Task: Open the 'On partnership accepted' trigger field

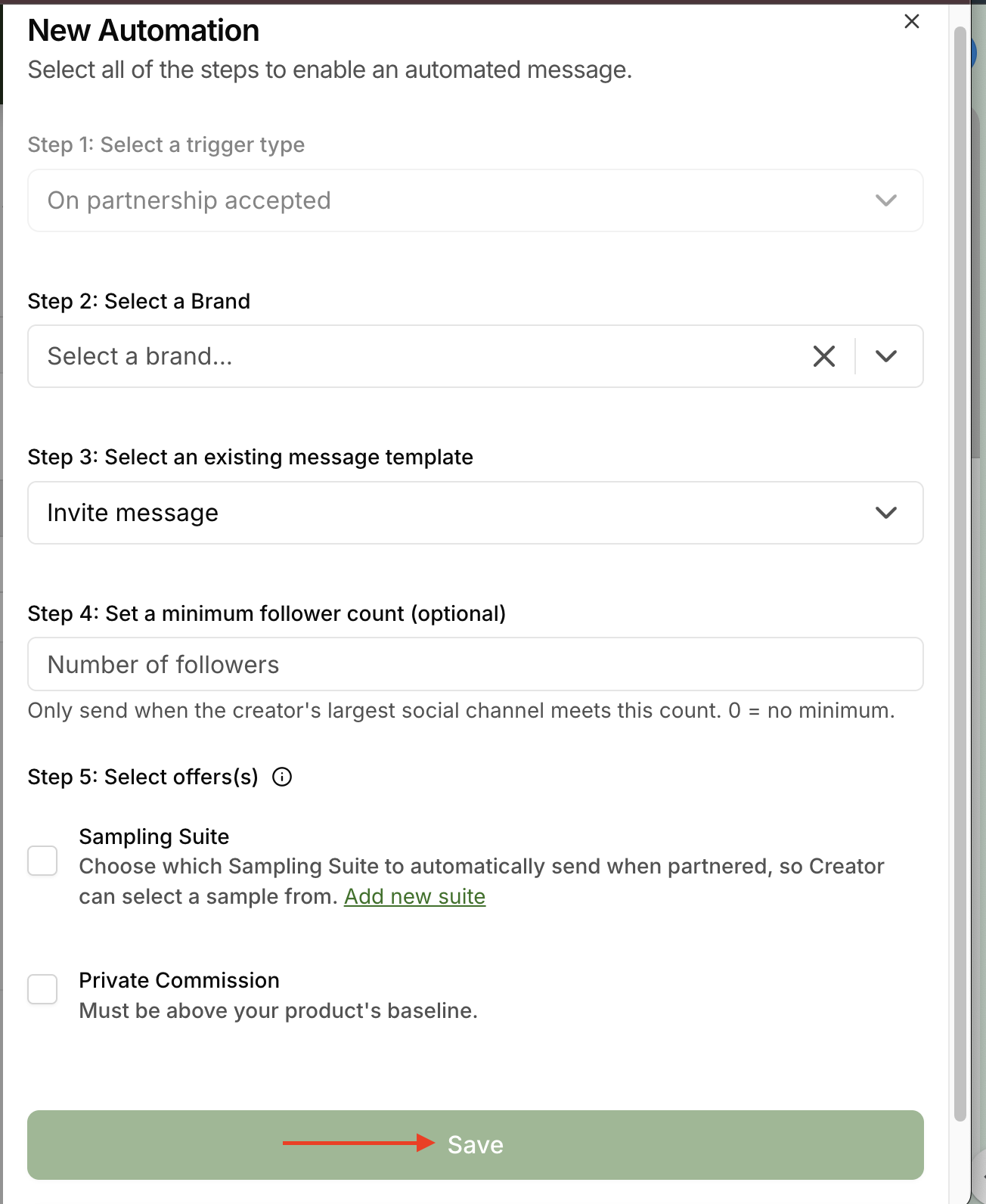Action: [476, 200]
